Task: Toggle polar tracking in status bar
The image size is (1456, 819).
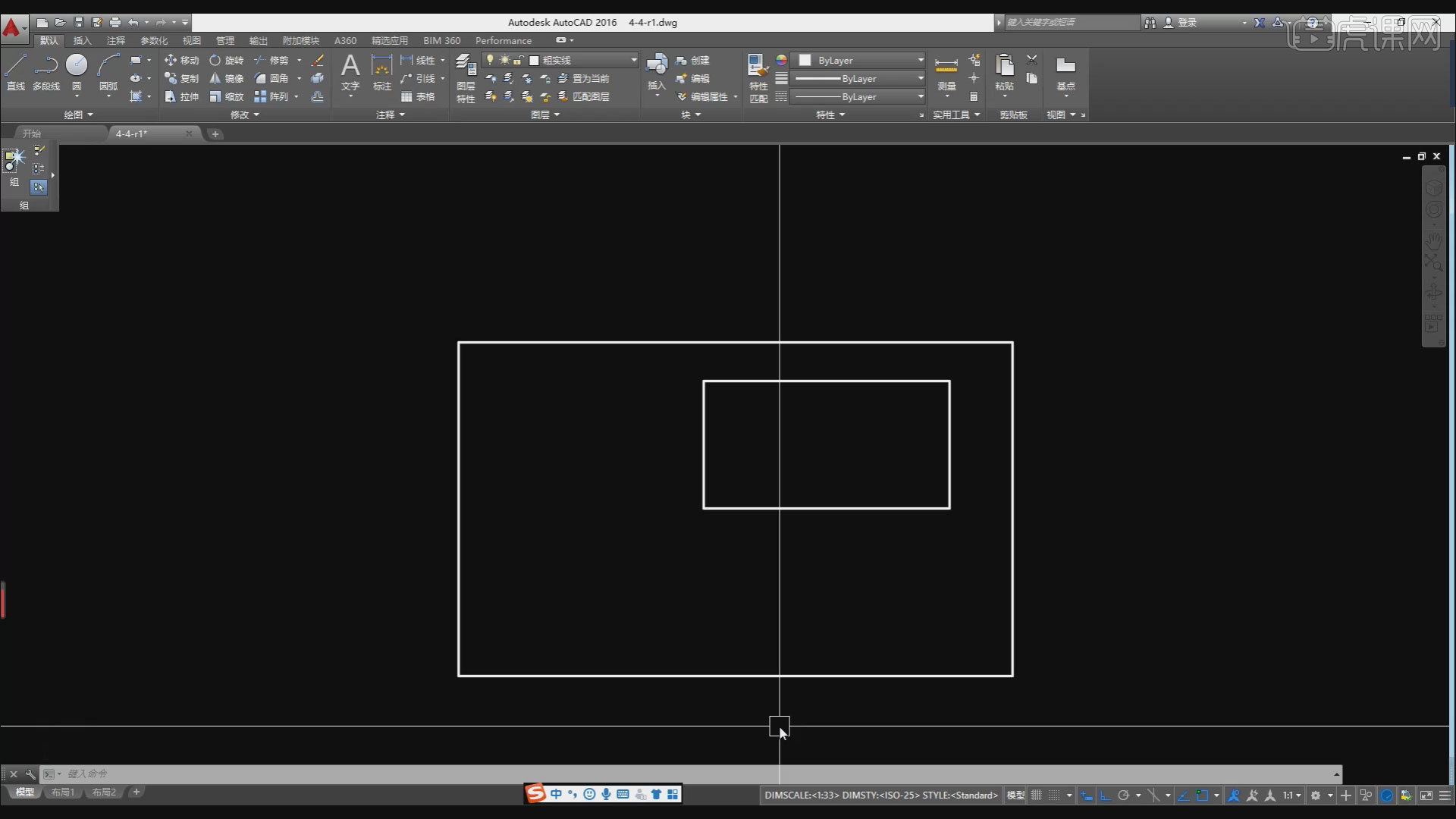Action: (x=1124, y=795)
